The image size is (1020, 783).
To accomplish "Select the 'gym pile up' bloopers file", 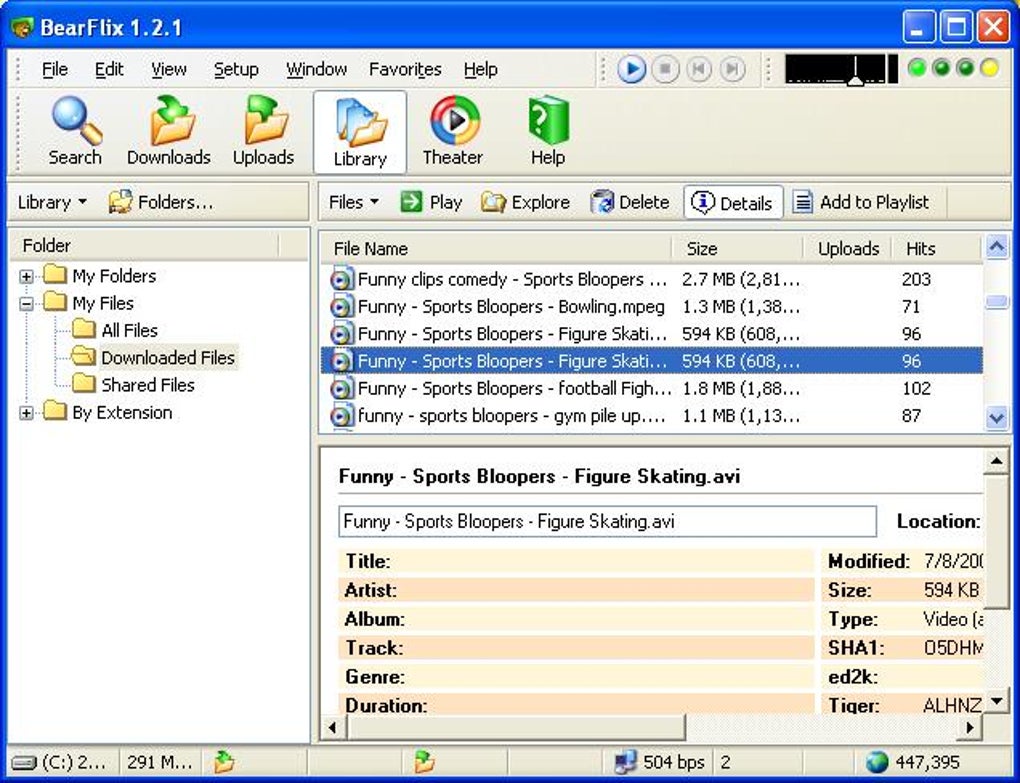I will click(651, 416).
